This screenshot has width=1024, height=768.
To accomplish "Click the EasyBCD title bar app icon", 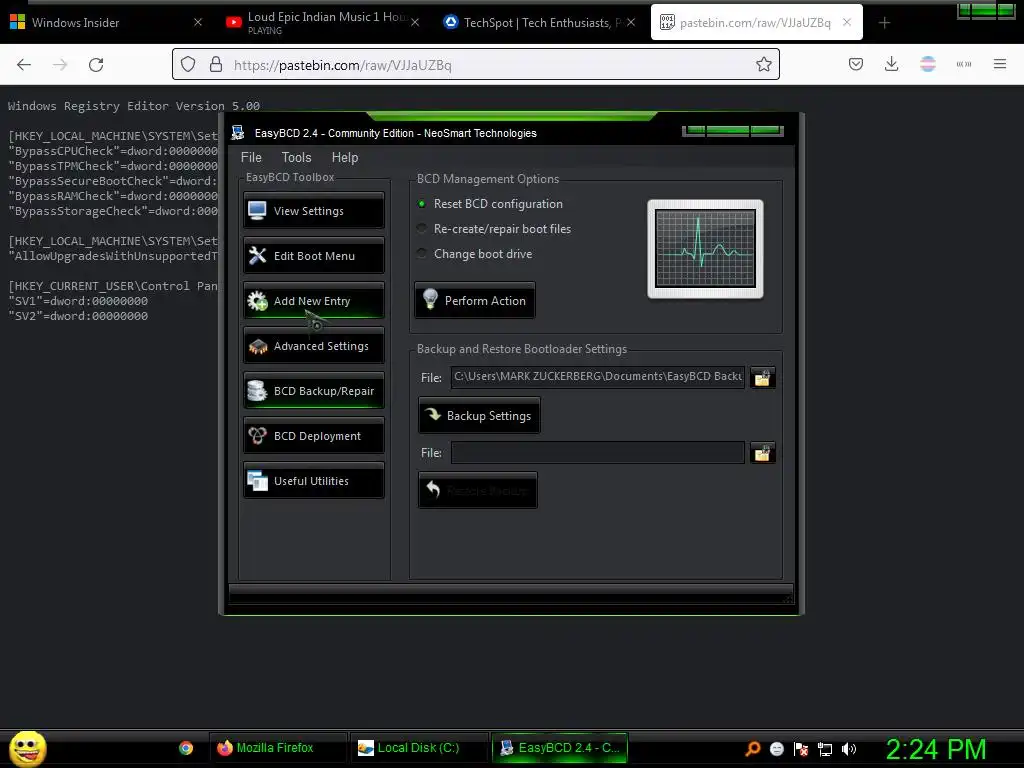I will [238, 133].
